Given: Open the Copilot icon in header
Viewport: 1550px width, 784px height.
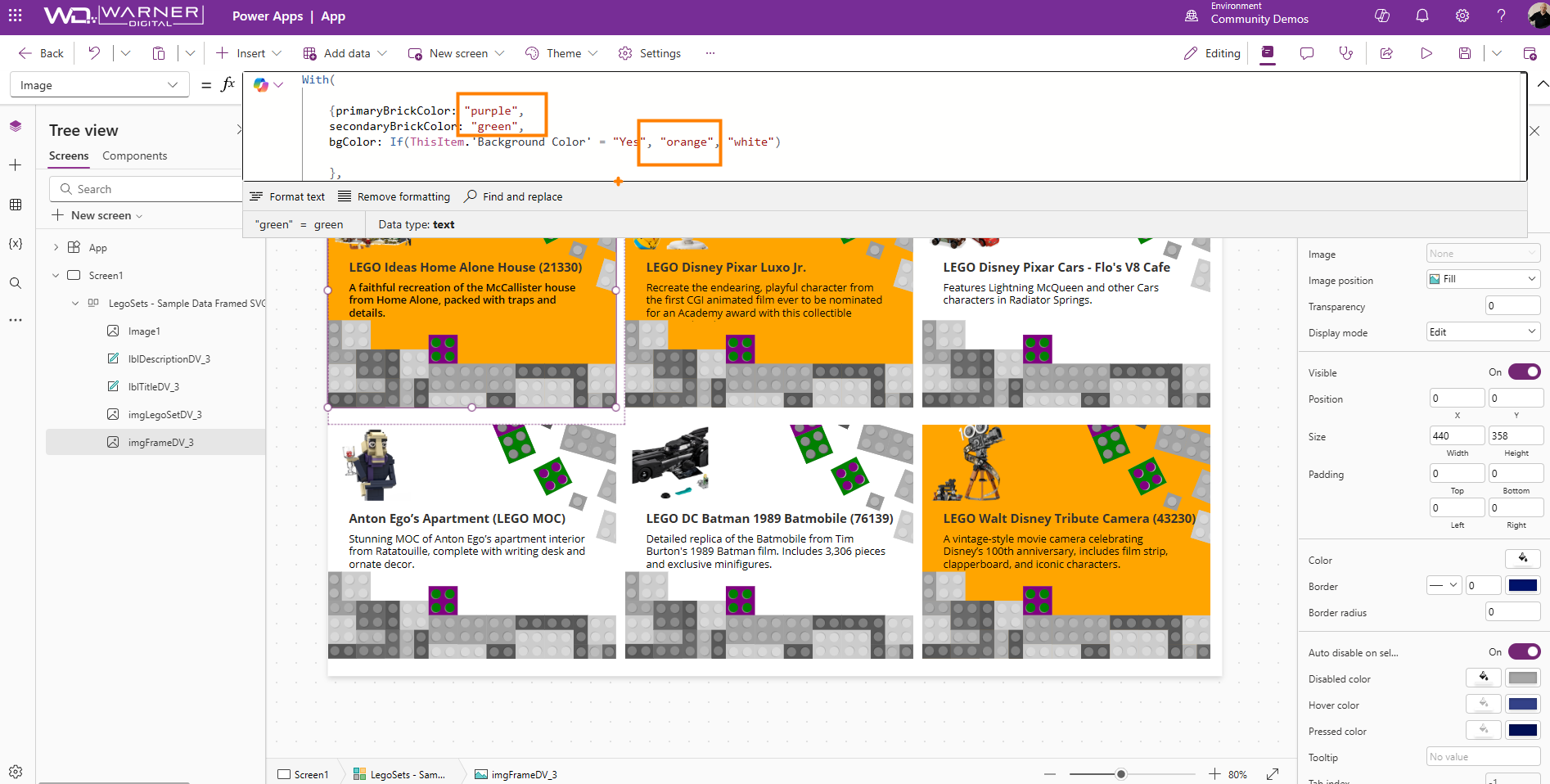Looking at the screenshot, I should tap(1382, 16).
